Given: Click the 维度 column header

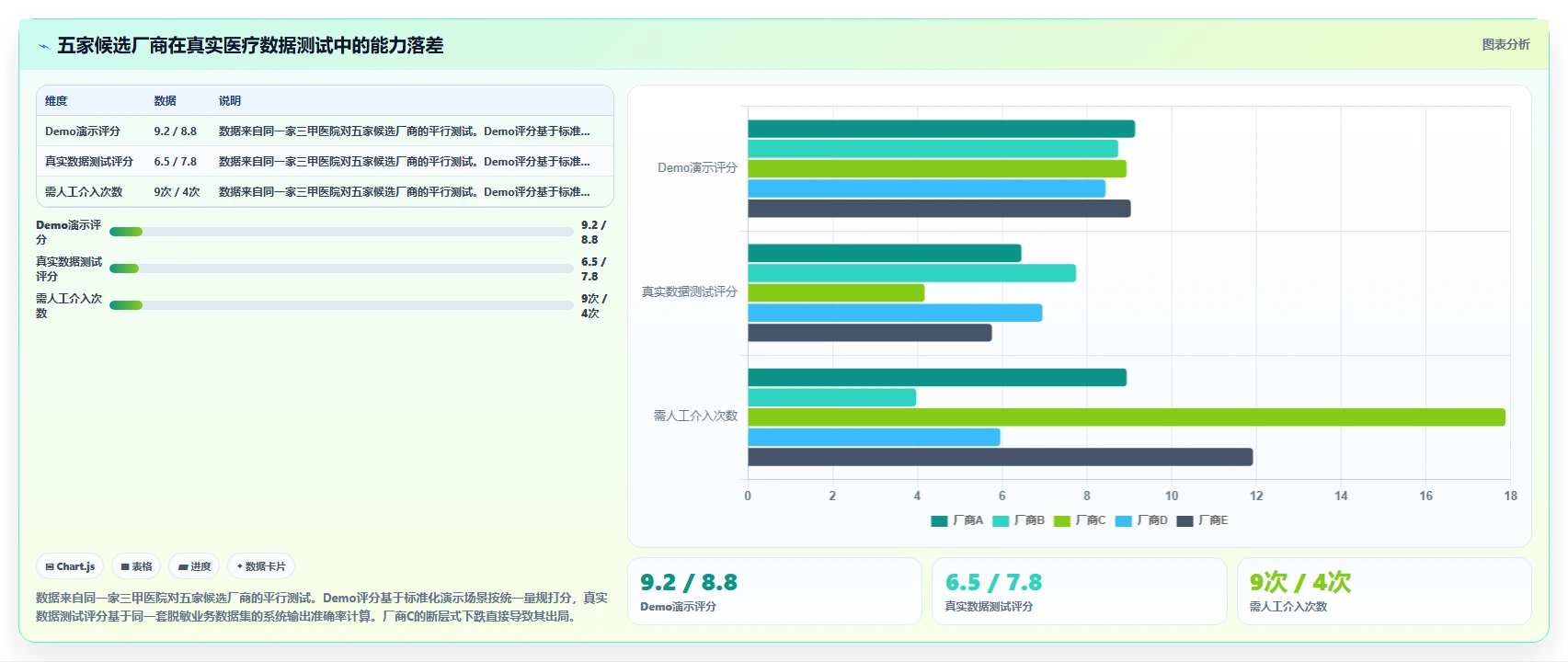Looking at the screenshot, I should [56, 101].
